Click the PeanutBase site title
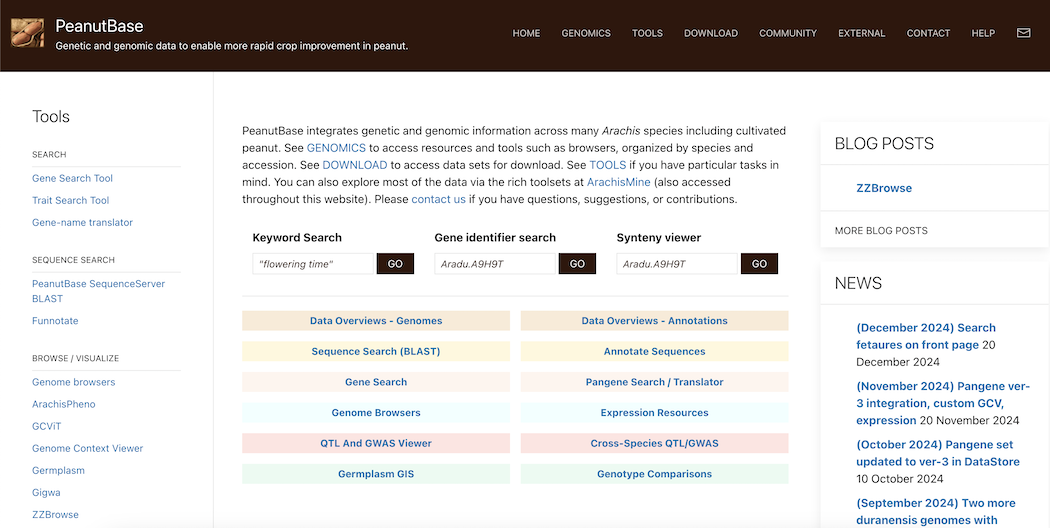1050x528 pixels. 99,26
